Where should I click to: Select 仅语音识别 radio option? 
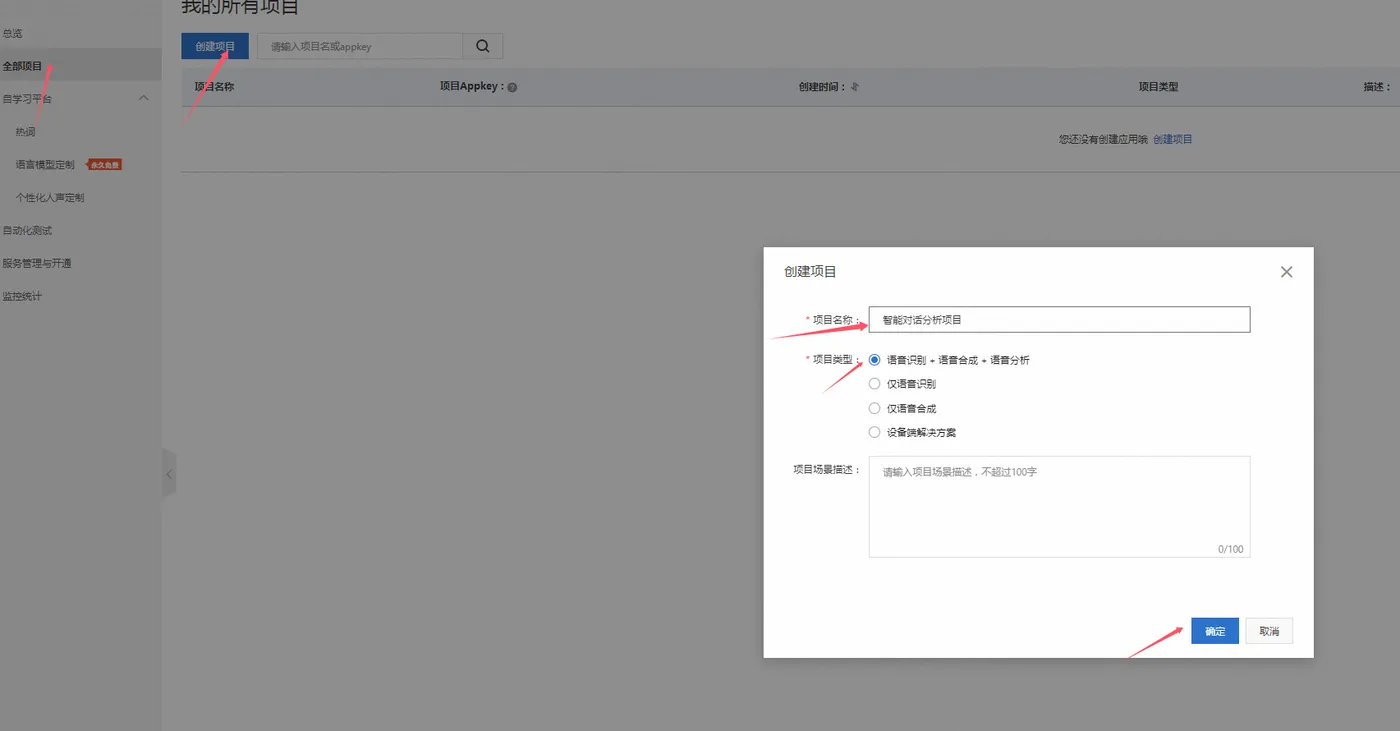875,384
